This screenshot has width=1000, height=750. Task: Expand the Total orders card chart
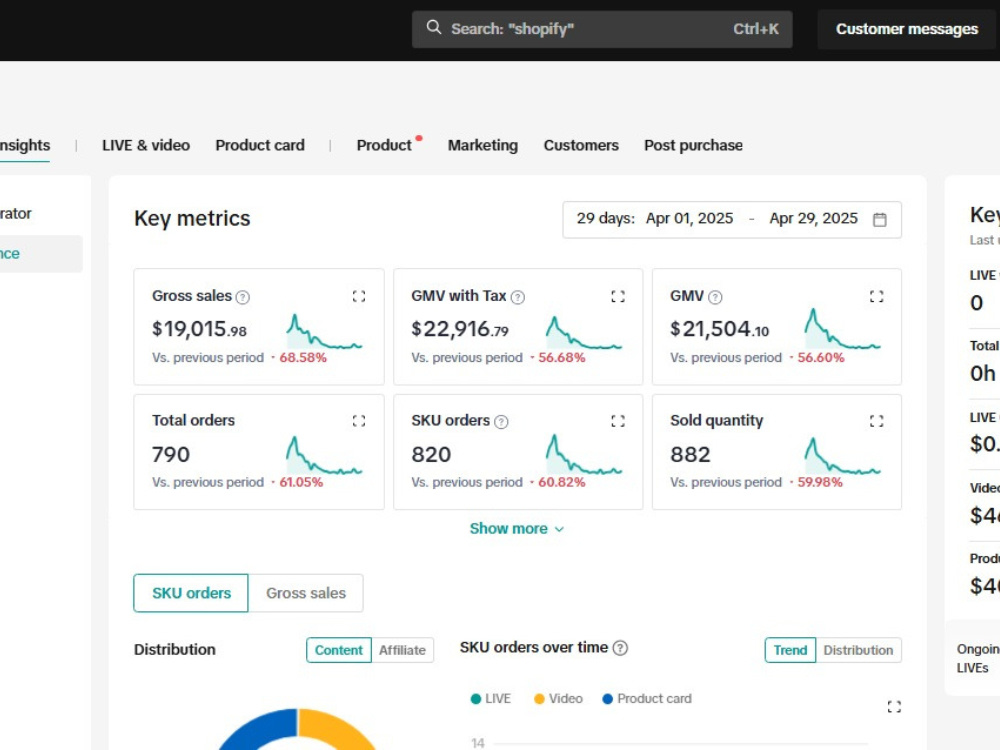click(359, 421)
